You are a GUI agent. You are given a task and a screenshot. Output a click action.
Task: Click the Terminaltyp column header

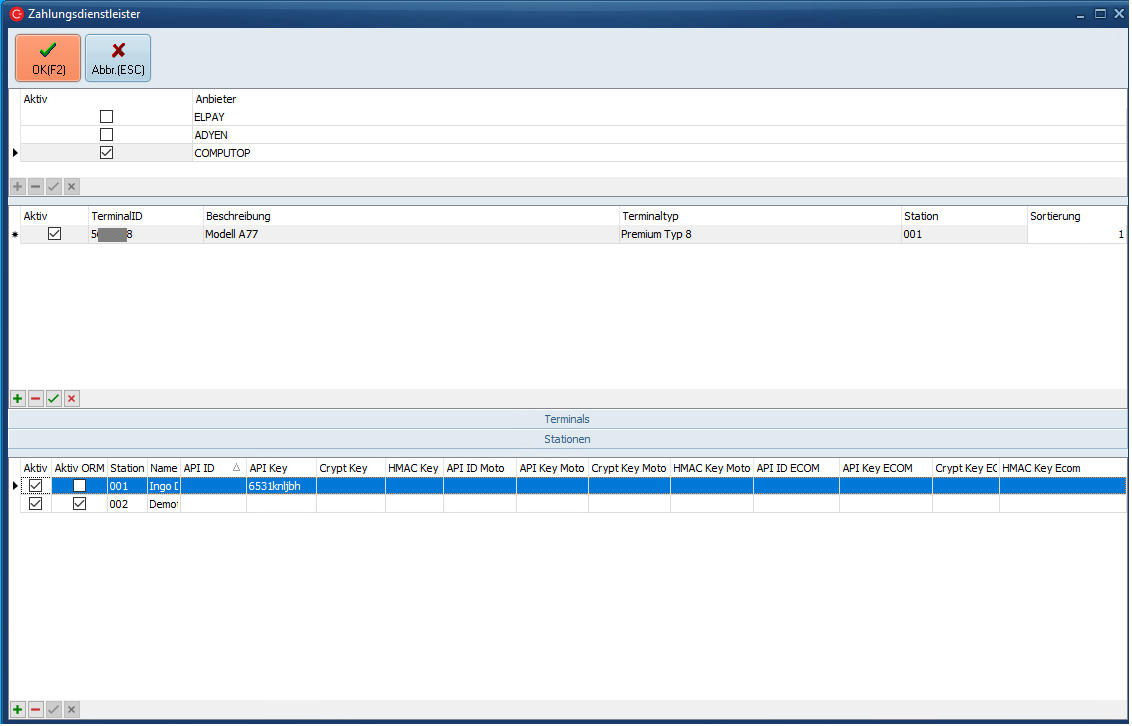[758, 216]
